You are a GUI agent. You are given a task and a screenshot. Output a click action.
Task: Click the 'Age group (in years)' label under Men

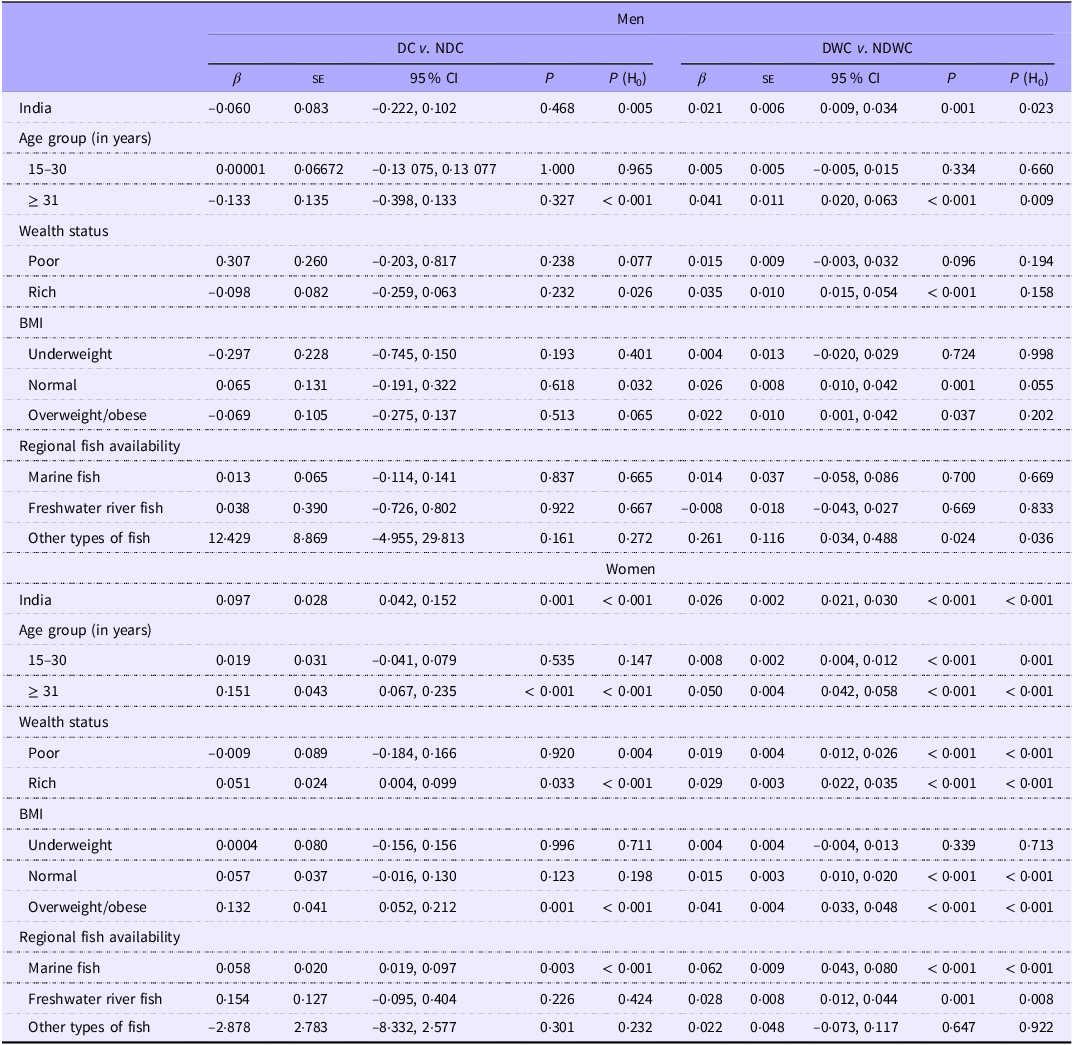pyautogui.click(x=85, y=138)
